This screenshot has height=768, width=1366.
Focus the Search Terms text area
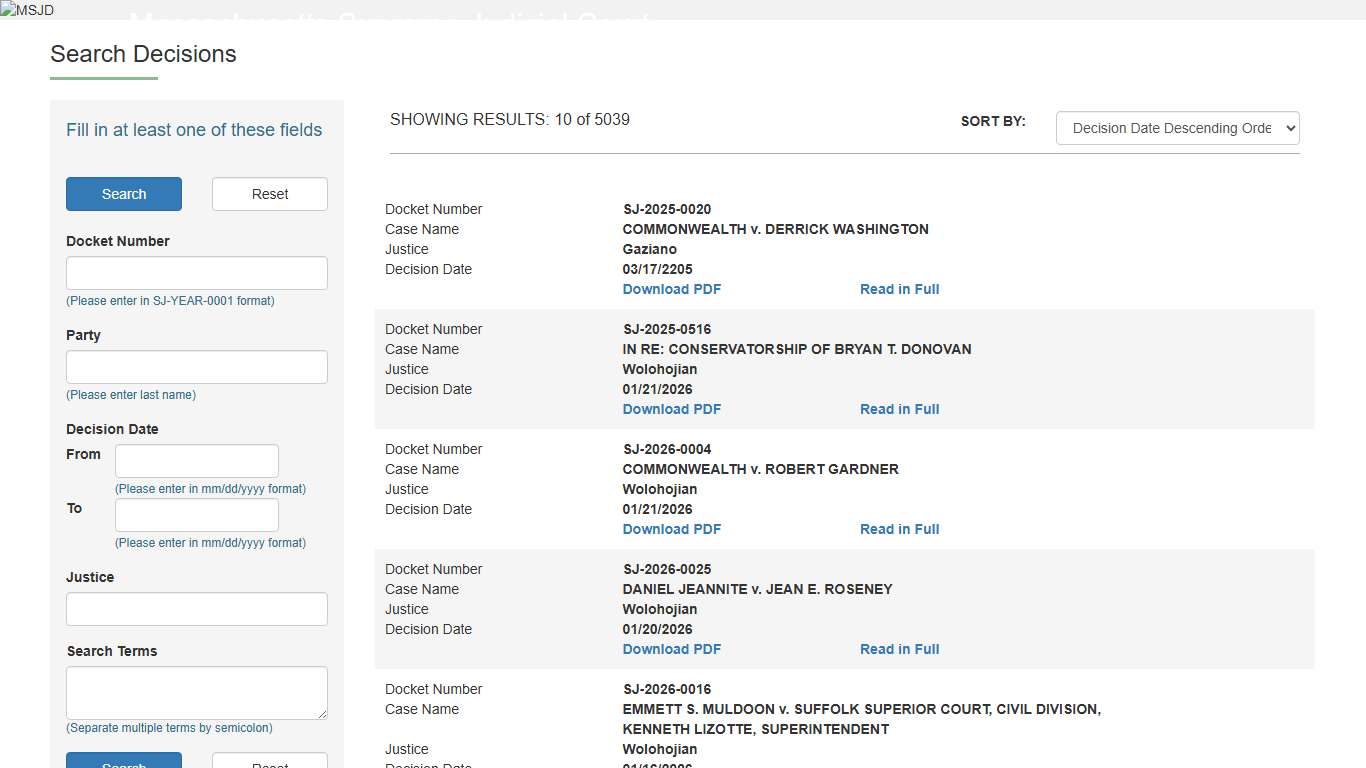pyautogui.click(x=197, y=692)
